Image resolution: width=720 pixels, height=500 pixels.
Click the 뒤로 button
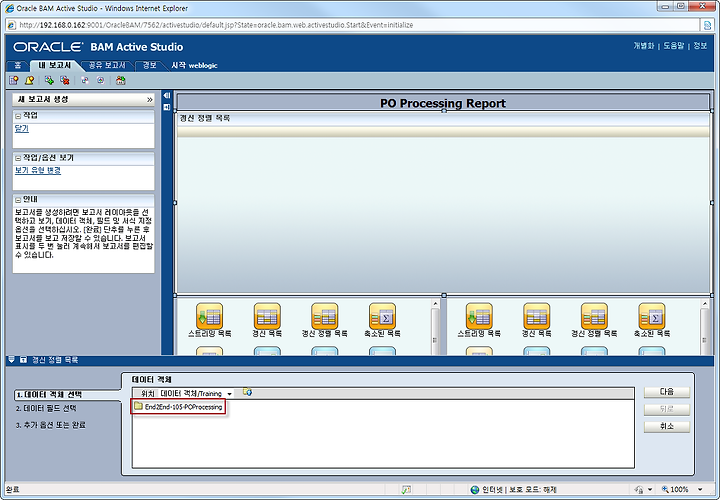tap(667, 409)
